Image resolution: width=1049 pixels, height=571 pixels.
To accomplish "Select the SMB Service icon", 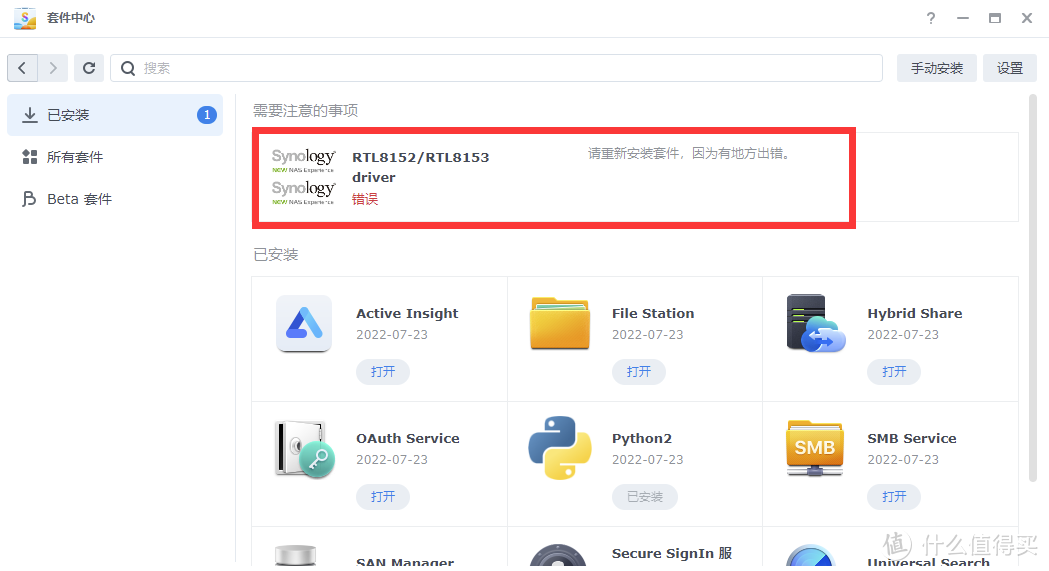I will 815,449.
